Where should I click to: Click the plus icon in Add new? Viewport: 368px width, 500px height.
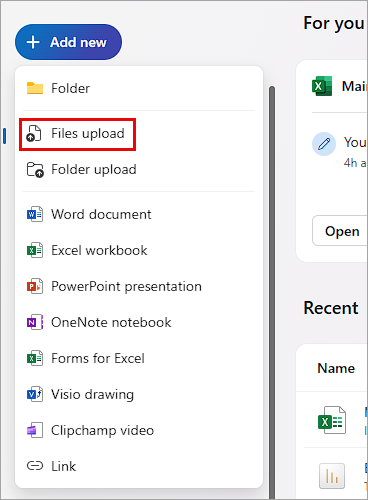[33, 42]
